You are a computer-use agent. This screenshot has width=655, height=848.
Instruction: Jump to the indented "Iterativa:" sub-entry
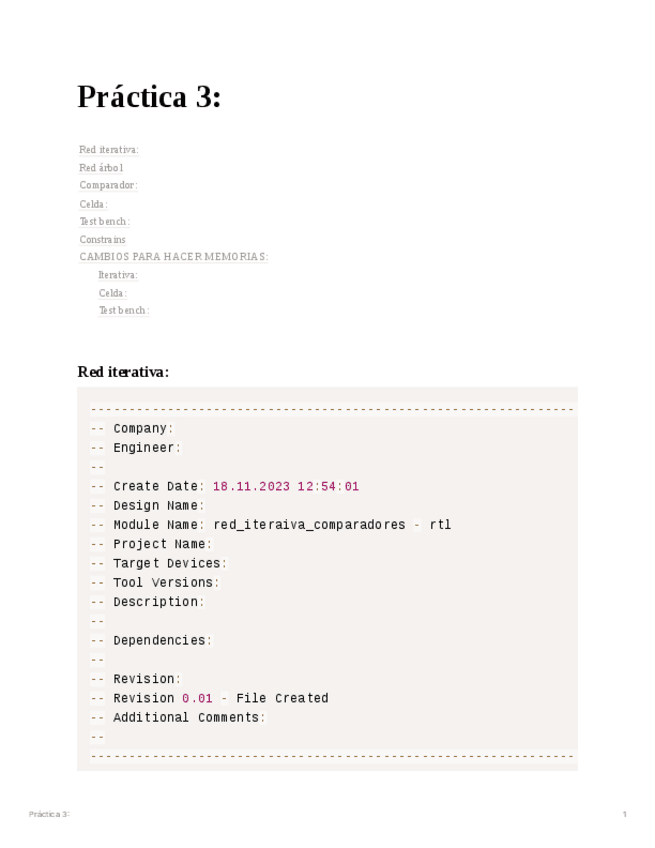[118, 275]
